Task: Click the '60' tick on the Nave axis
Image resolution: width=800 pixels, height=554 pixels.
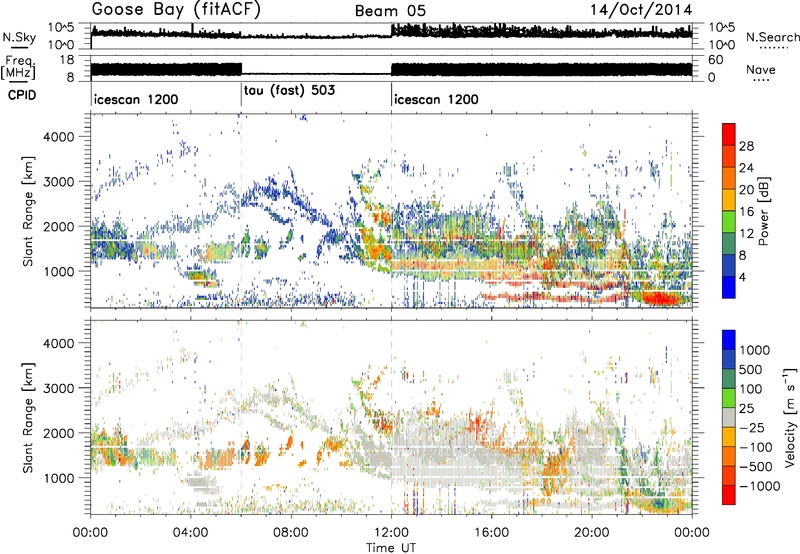Action: tap(716, 60)
